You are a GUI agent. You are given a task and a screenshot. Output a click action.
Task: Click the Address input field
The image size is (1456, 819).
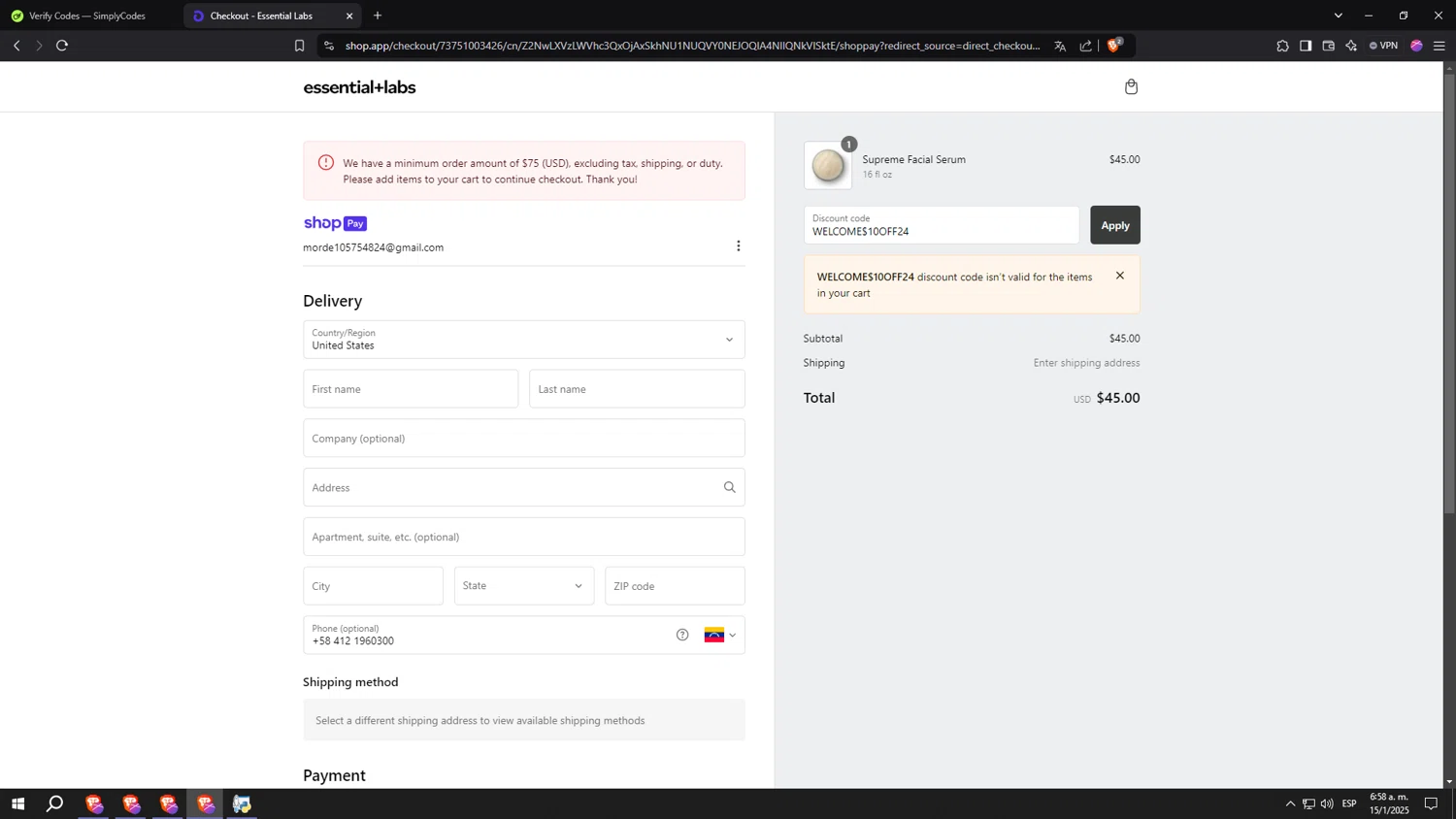(x=523, y=487)
